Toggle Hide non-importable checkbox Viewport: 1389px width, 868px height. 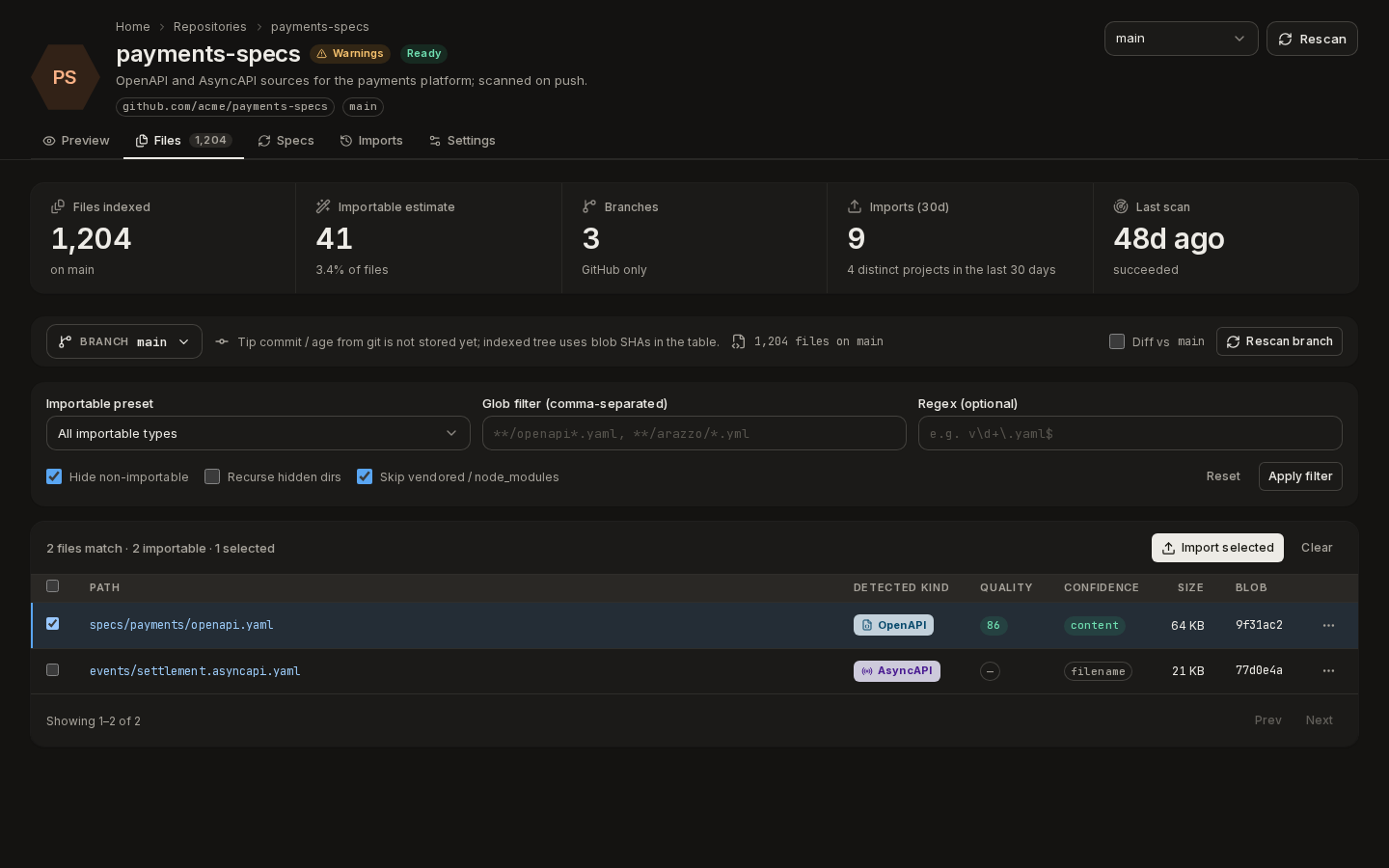[54, 476]
